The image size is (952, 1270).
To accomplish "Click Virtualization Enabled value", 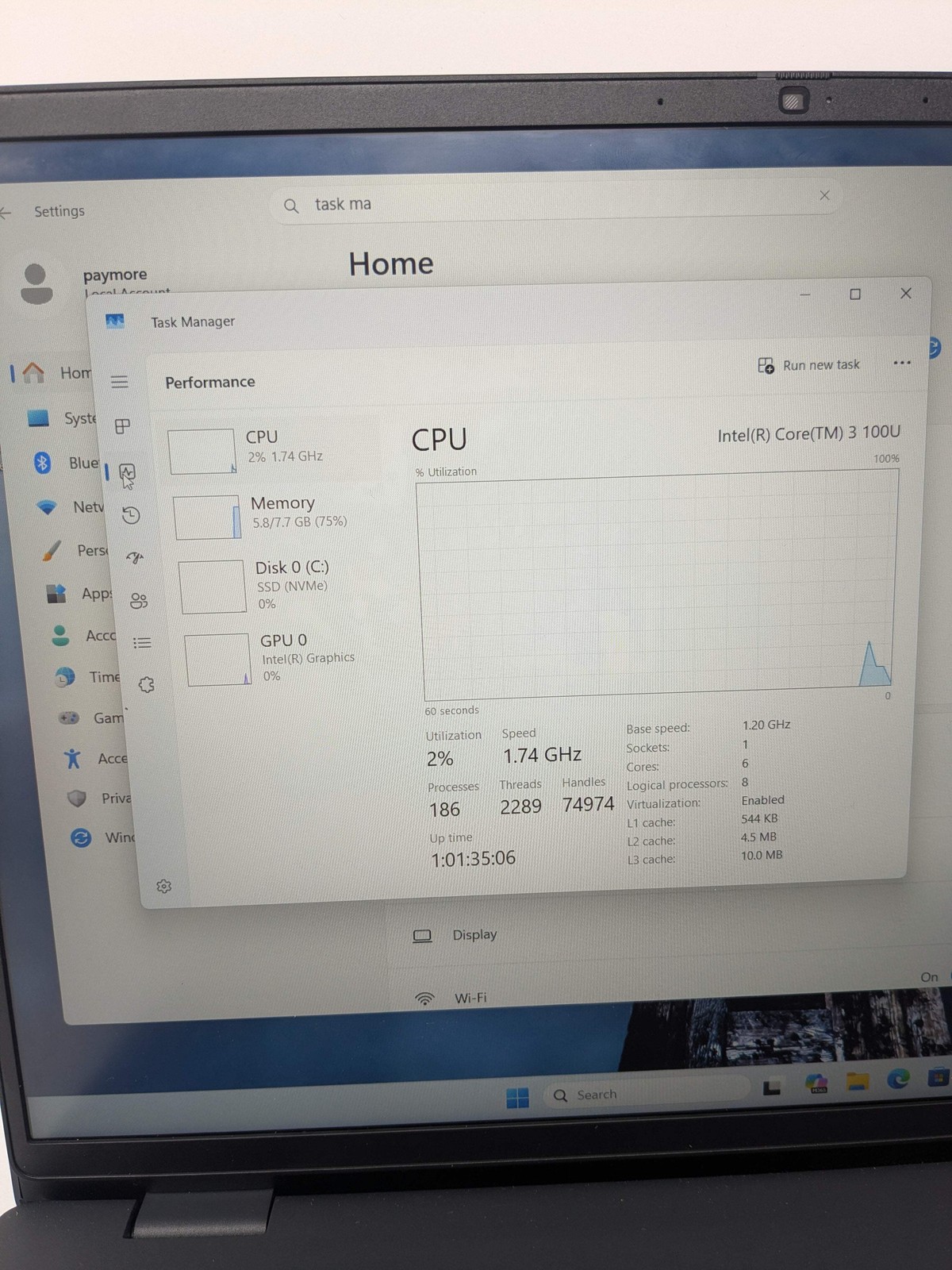I will coord(762,800).
